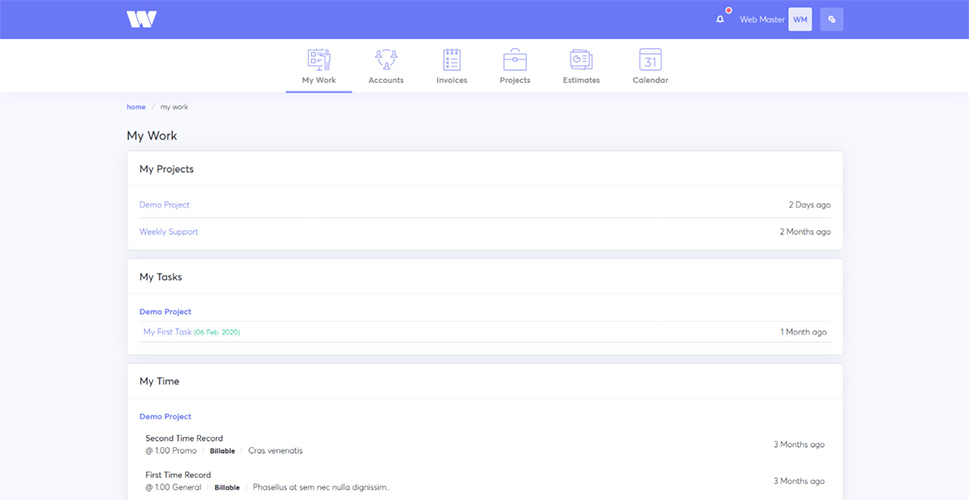Select the Second Time Record entry
The image size is (969, 500).
184,439
